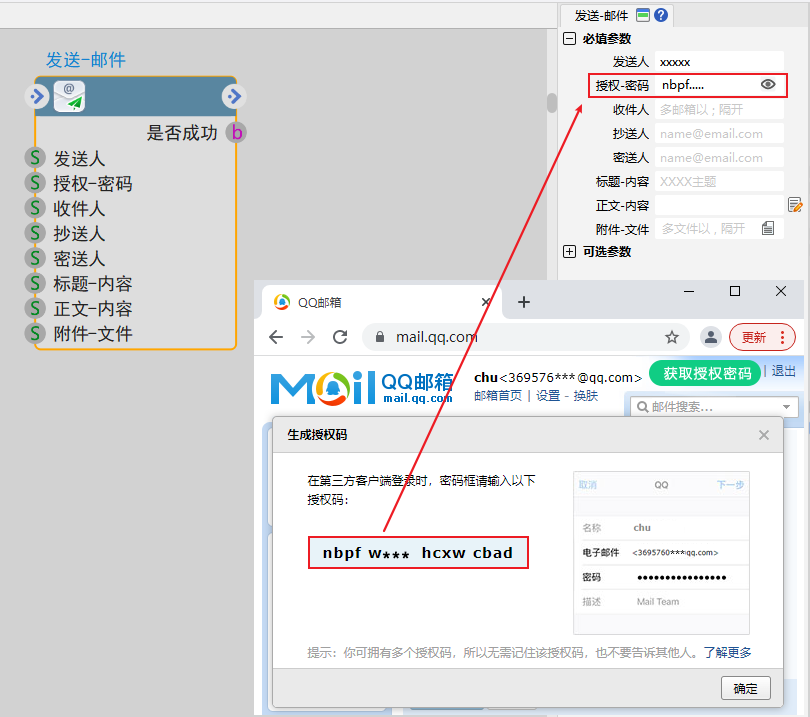Bookmark the page with the star icon
The height and width of the screenshot is (717, 810).
(x=672, y=337)
